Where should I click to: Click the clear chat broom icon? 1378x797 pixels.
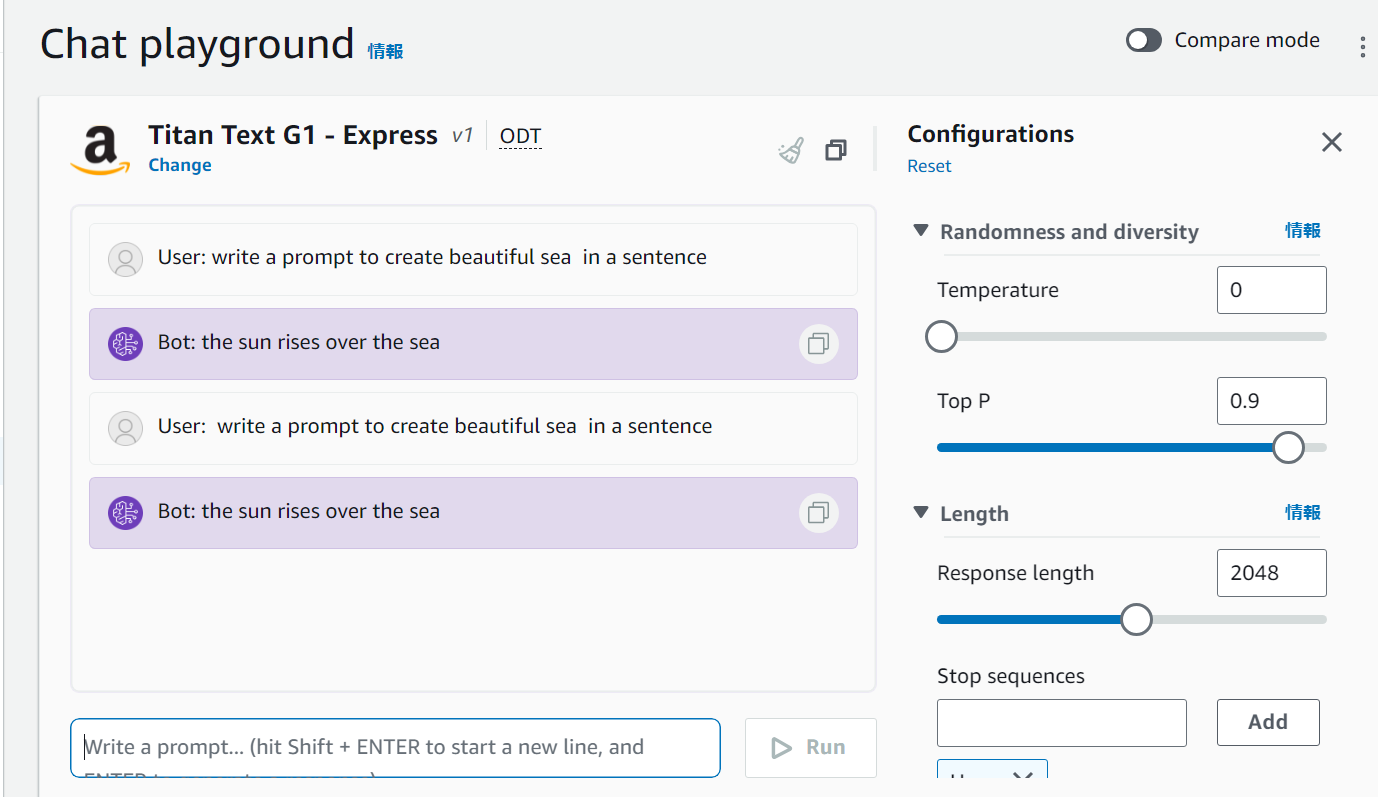(791, 151)
